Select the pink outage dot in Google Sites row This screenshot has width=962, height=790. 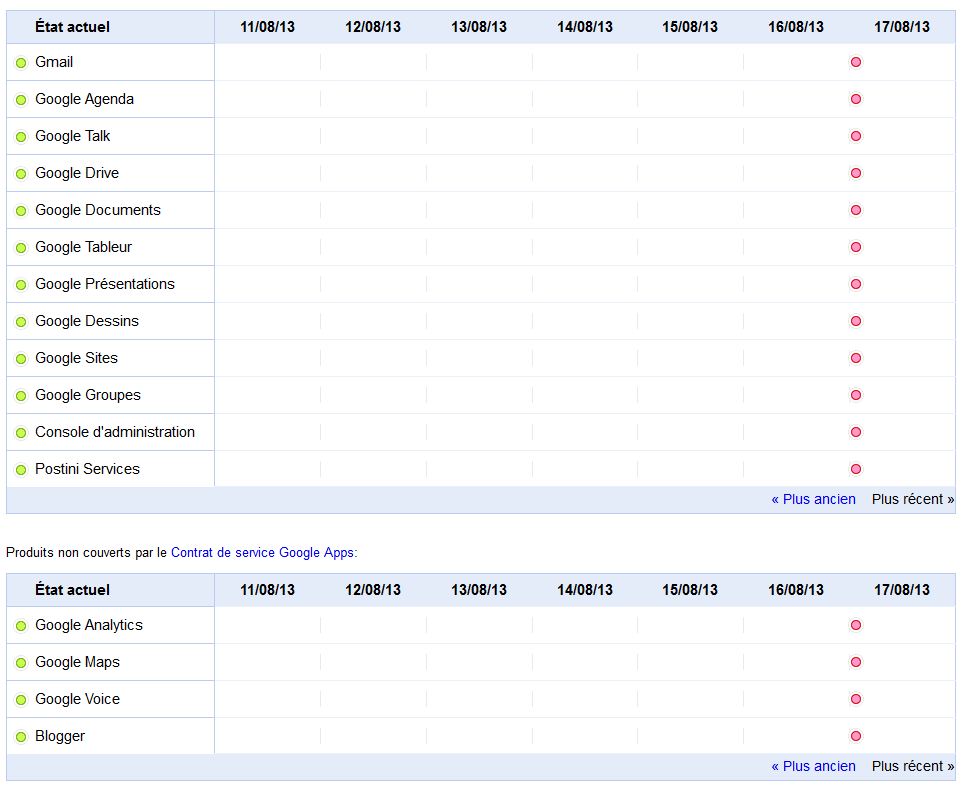[x=856, y=358]
